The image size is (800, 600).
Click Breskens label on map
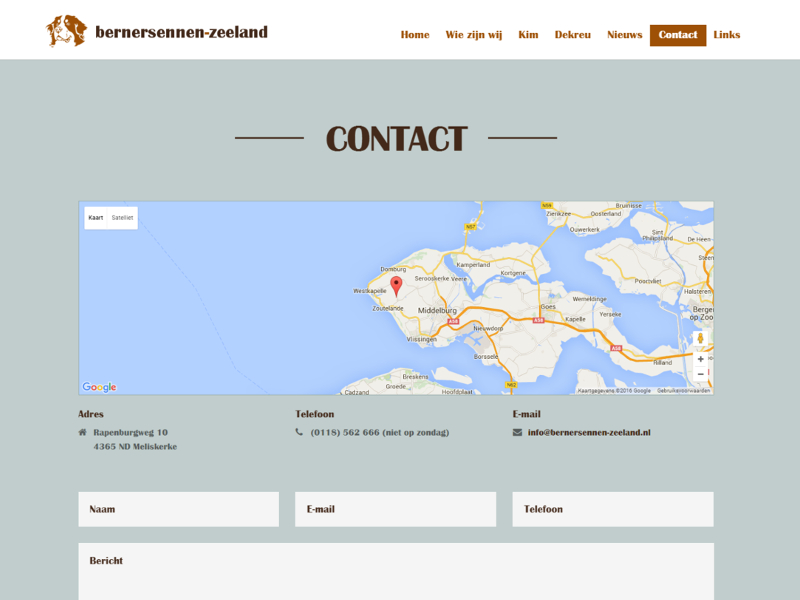click(x=415, y=377)
